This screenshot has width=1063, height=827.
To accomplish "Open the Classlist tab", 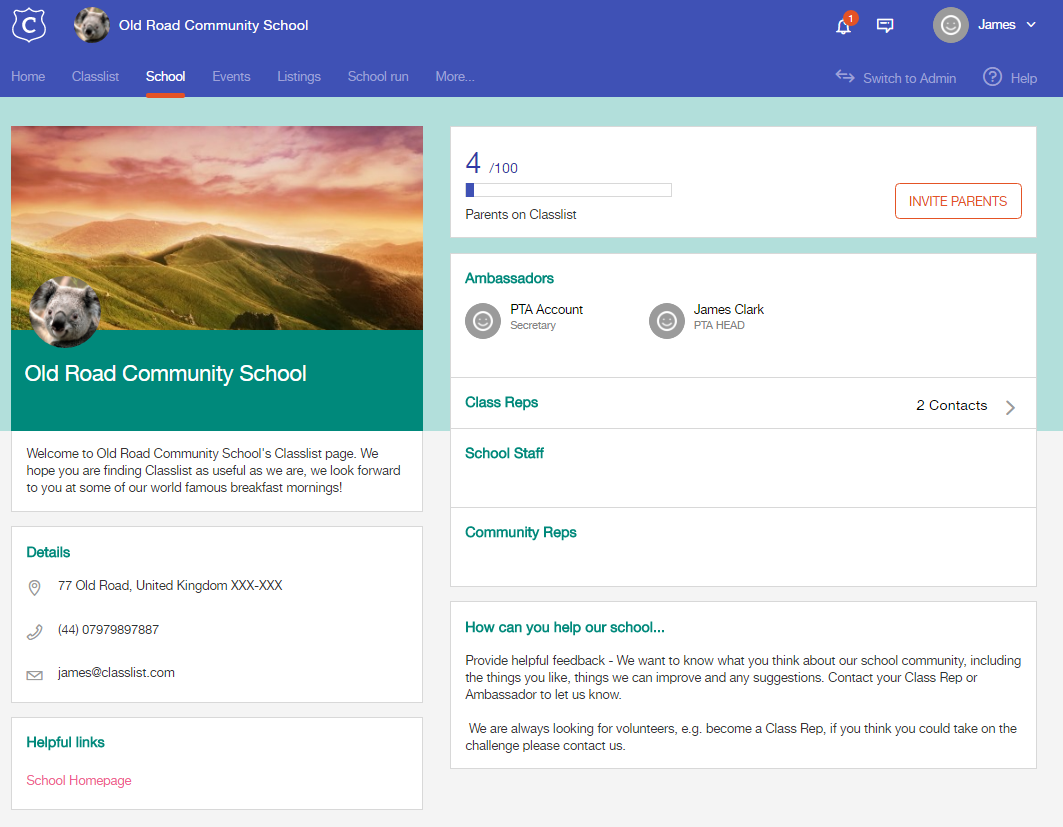I will tap(96, 77).
